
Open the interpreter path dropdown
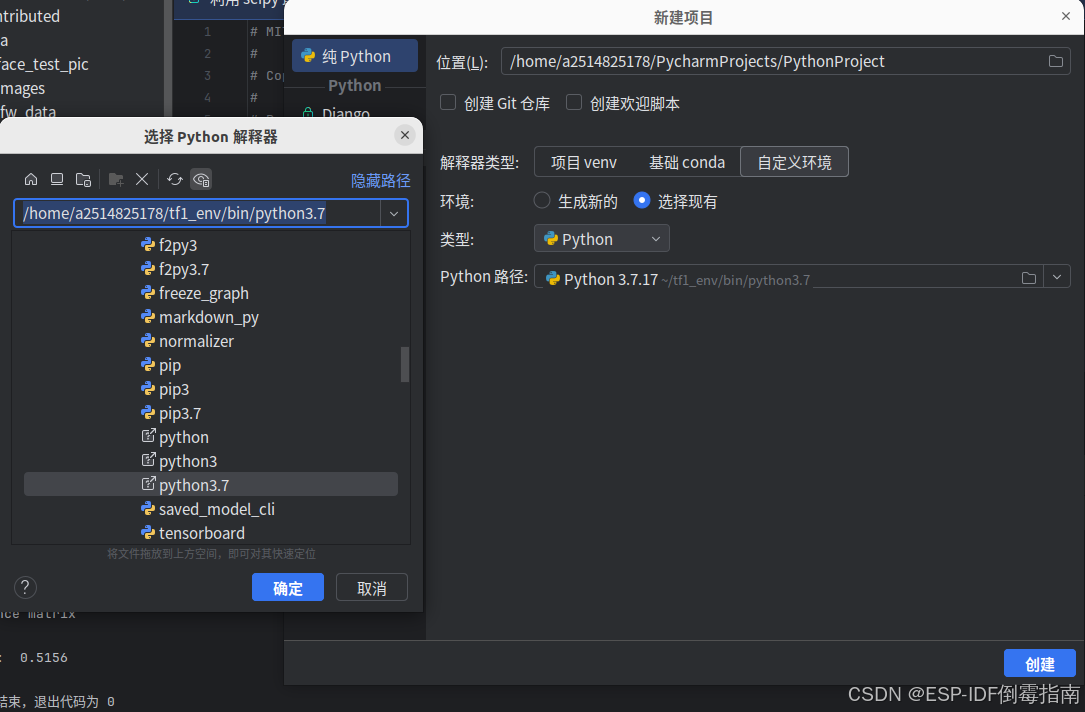[x=394, y=213]
